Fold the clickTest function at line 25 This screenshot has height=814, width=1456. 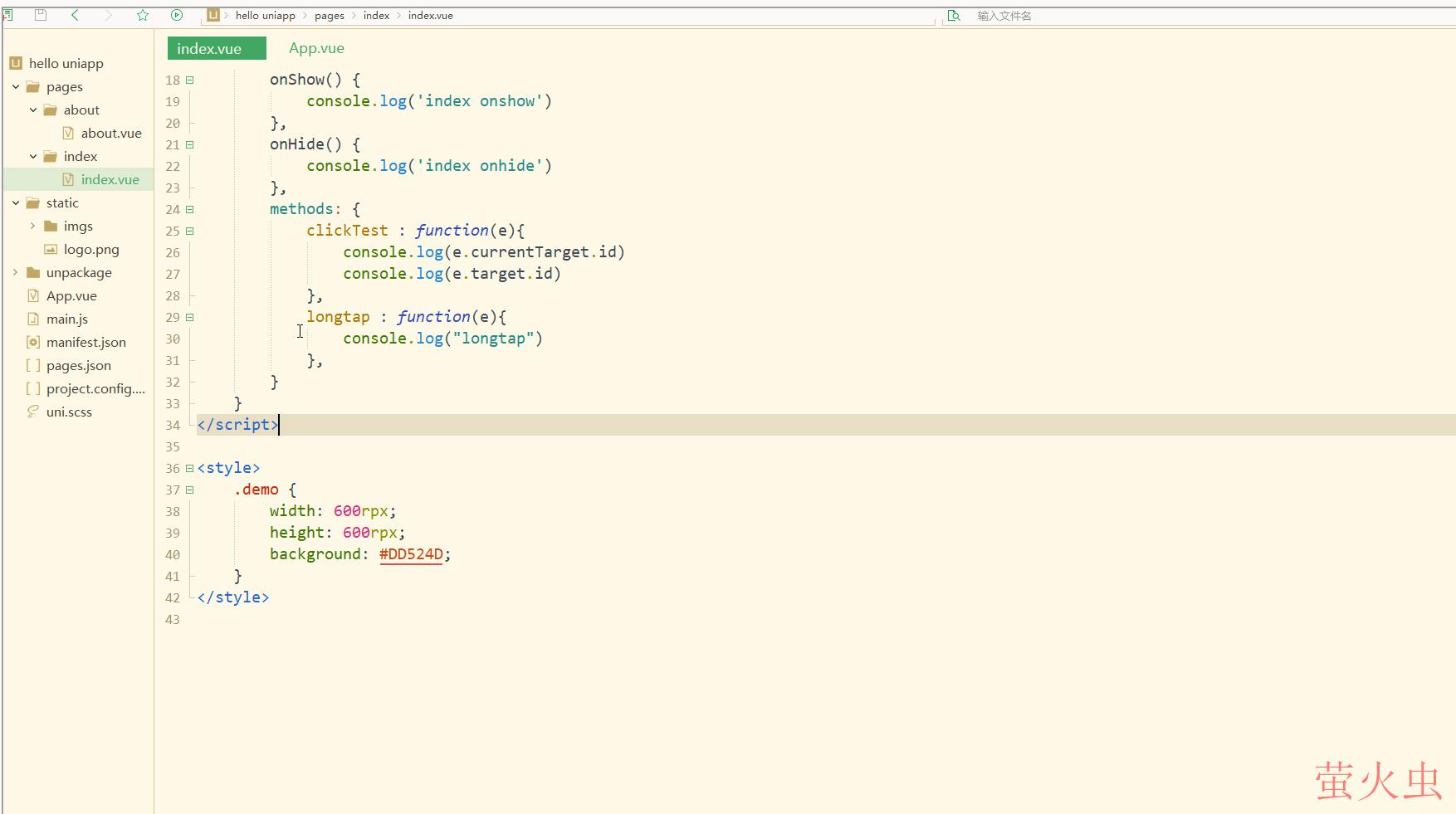click(x=190, y=231)
